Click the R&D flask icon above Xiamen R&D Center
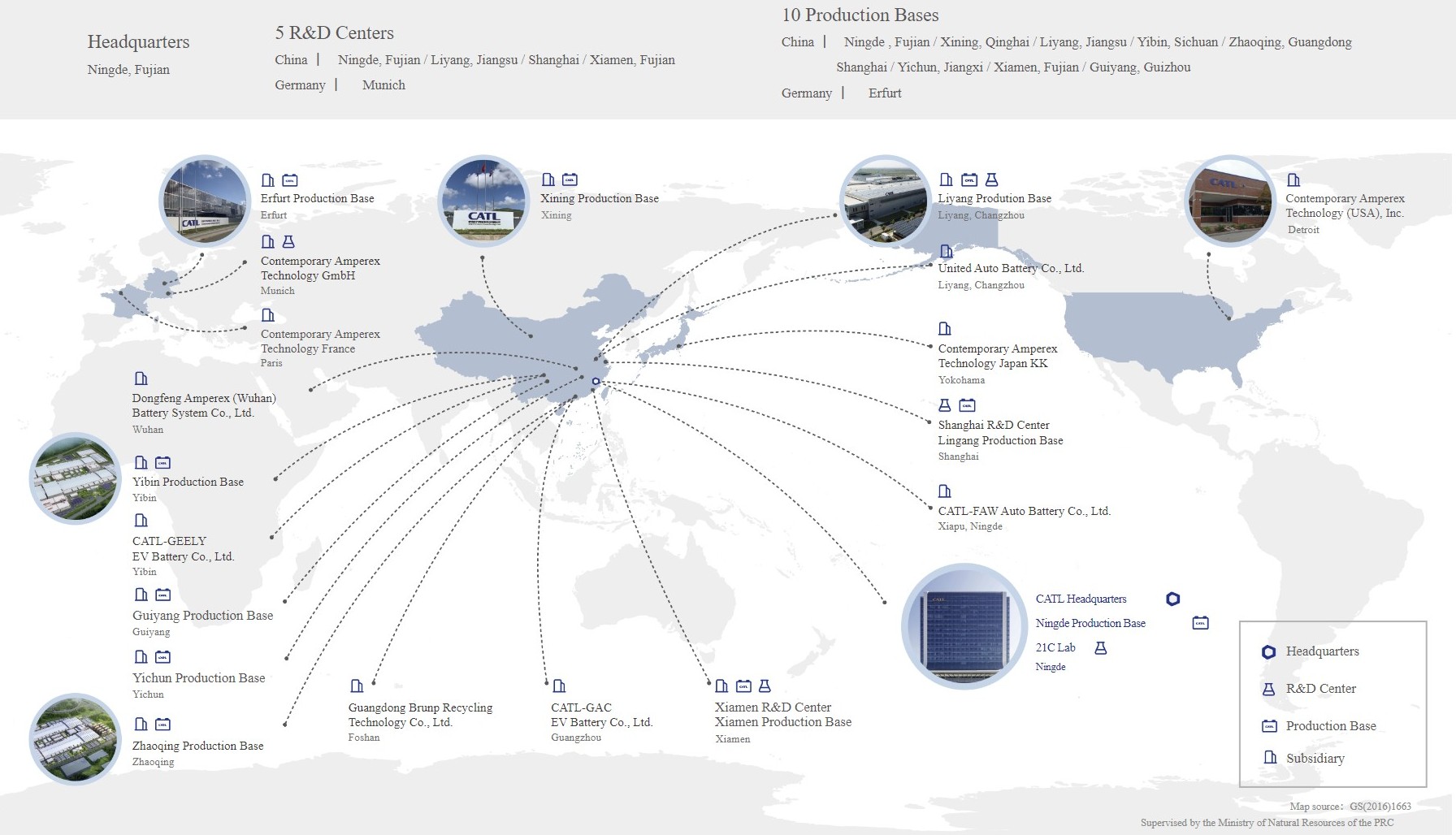This screenshot has height=835, width=1456. coord(765,686)
